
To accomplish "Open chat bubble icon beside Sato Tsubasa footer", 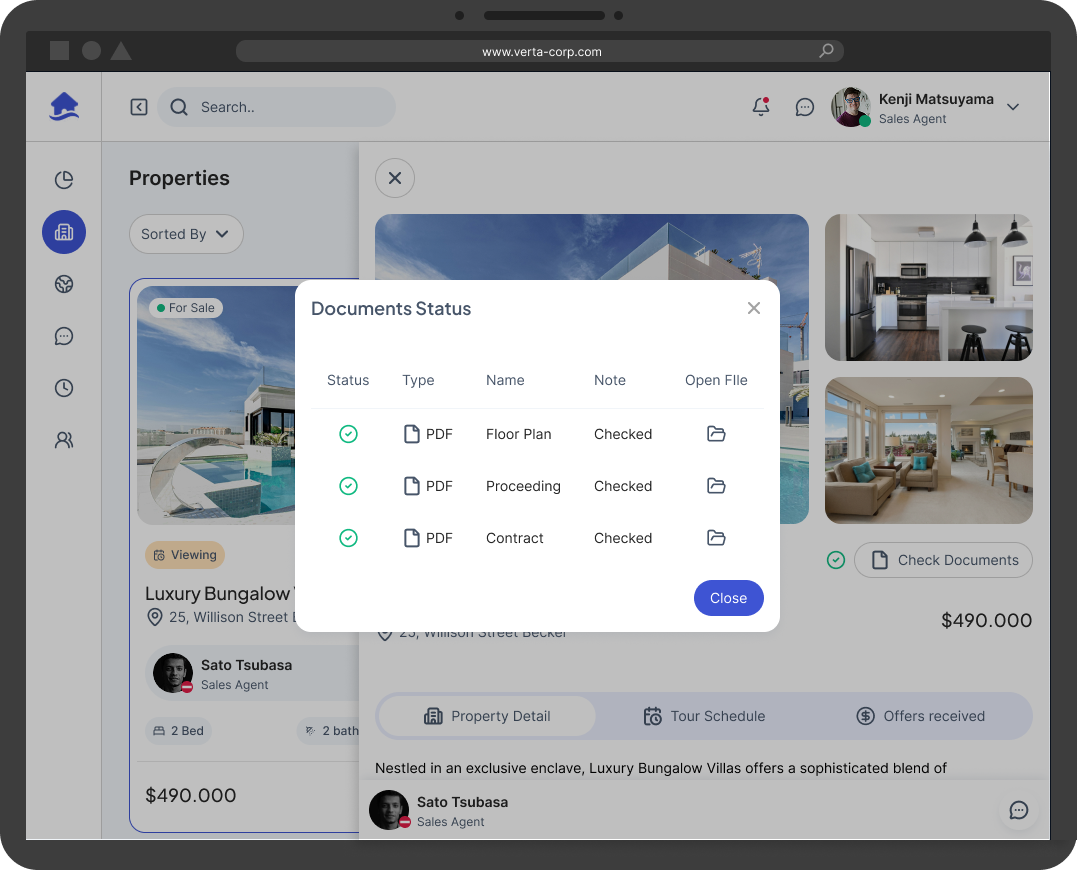I will [x=1019, y=810].
